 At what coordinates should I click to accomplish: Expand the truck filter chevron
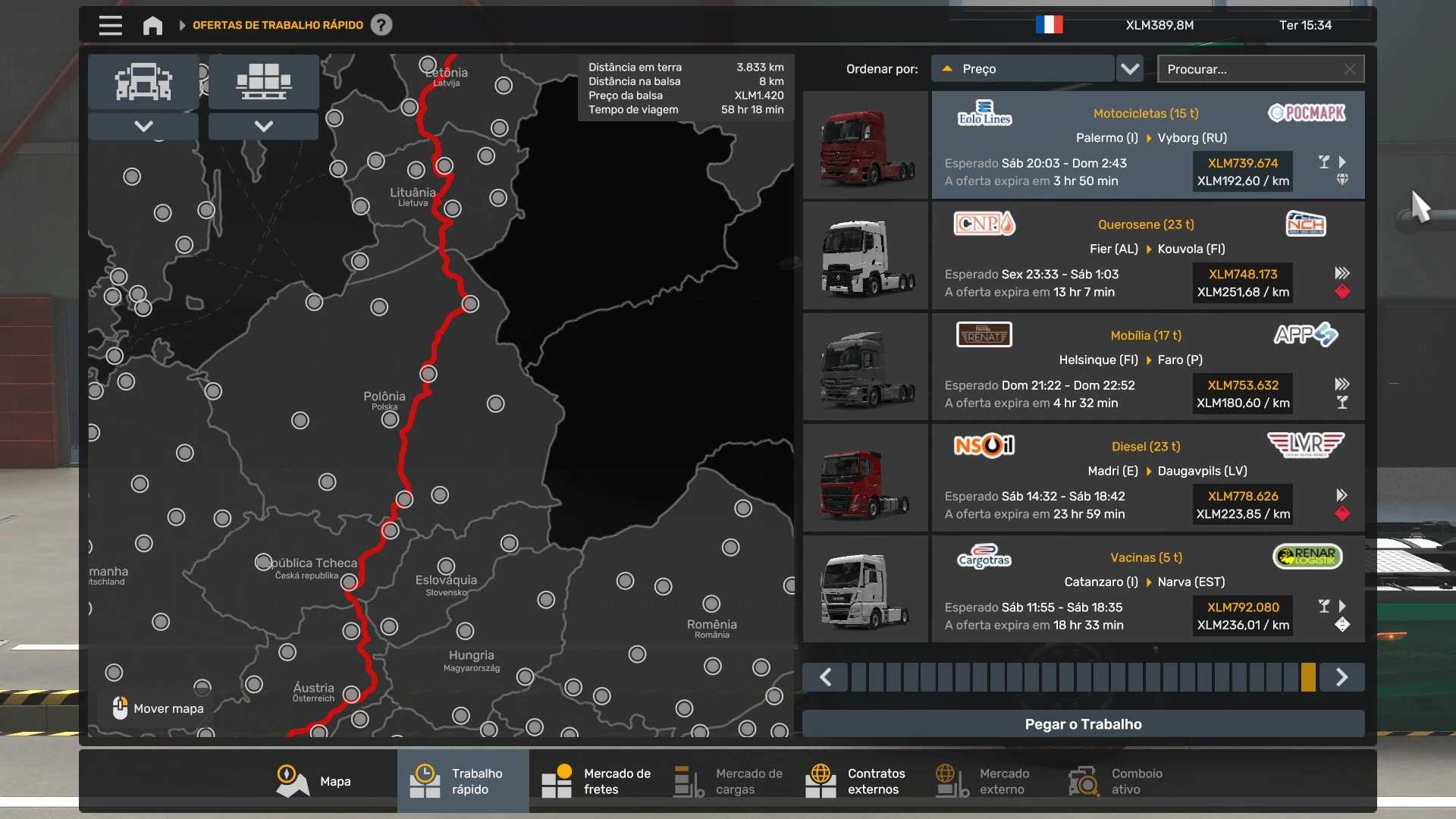[143, 126]
